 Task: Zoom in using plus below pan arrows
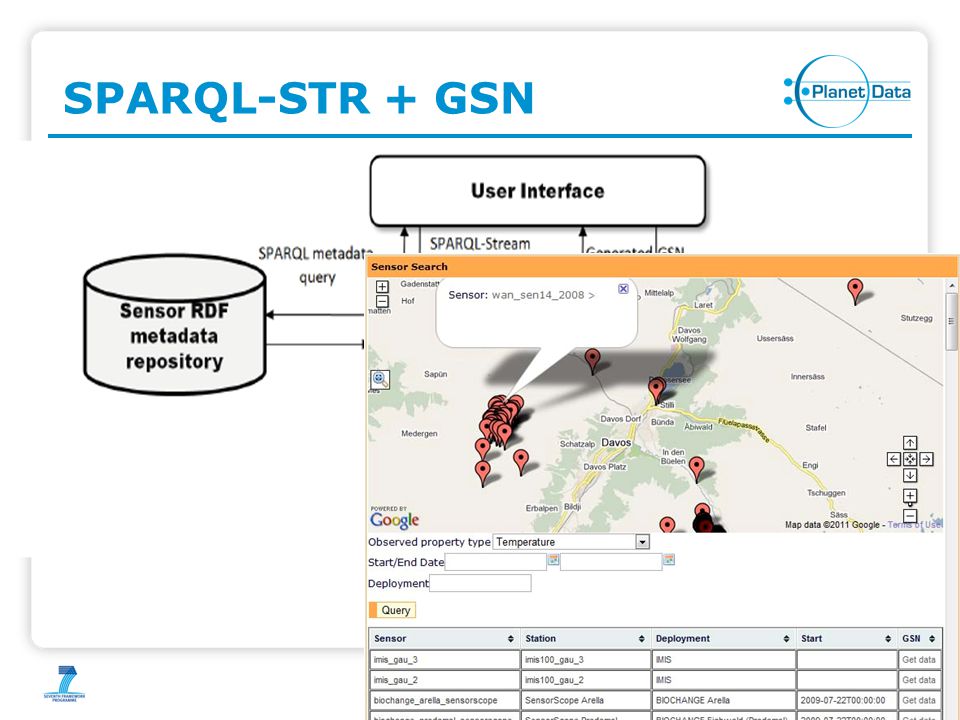[x=910, y=495]
